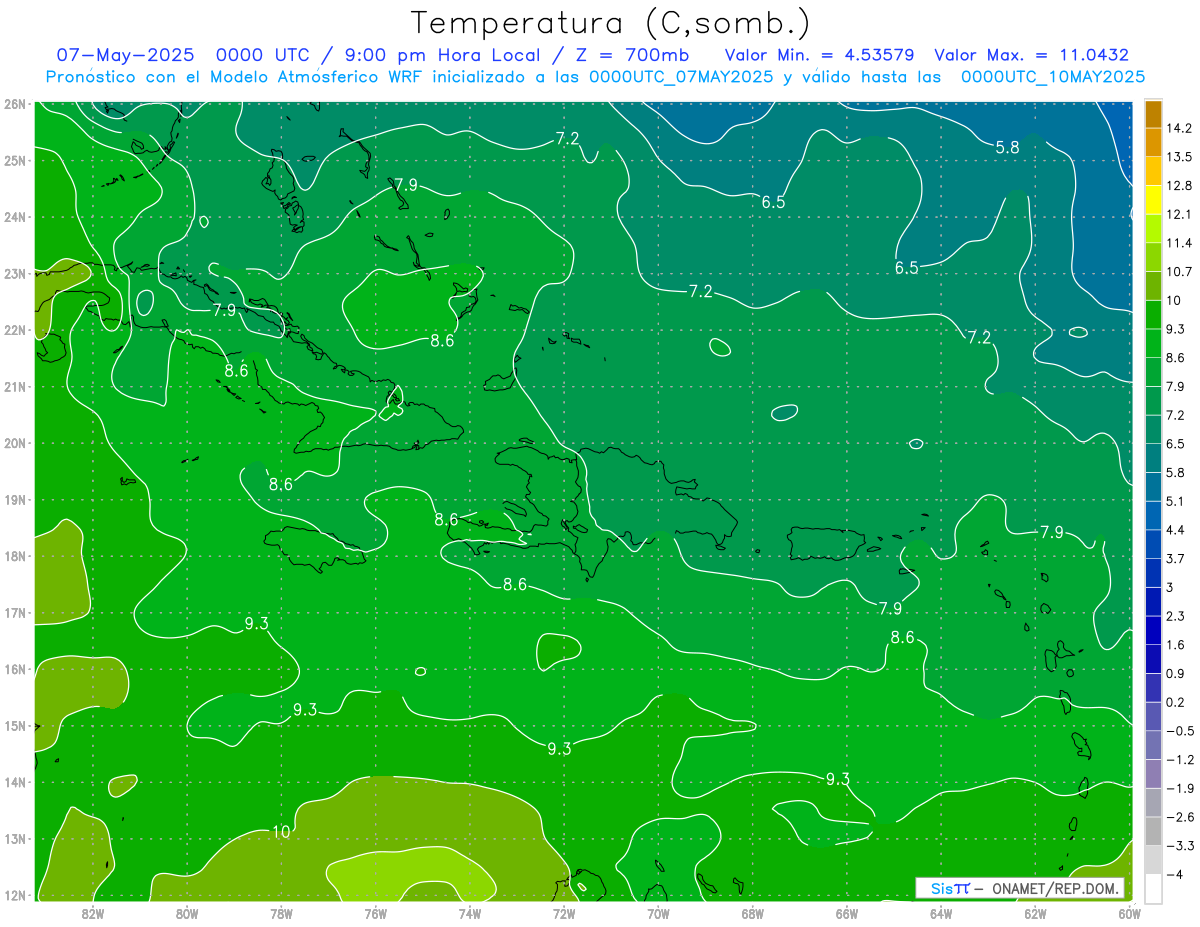
Task: Select the '07-May-2025' date text
Action: click(125, 55)
